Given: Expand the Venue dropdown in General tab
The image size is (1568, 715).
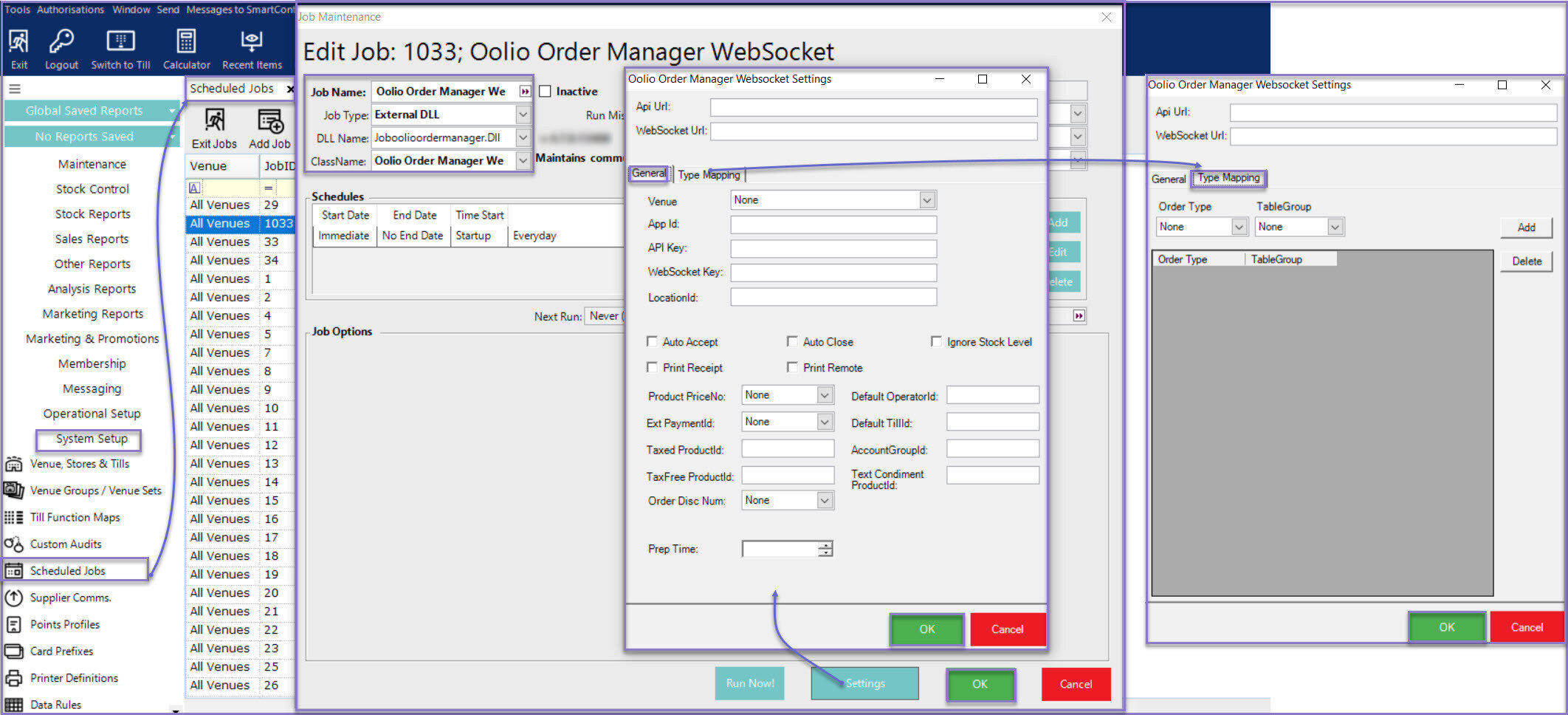Looking at the screenshot, I should pos(927,200).
